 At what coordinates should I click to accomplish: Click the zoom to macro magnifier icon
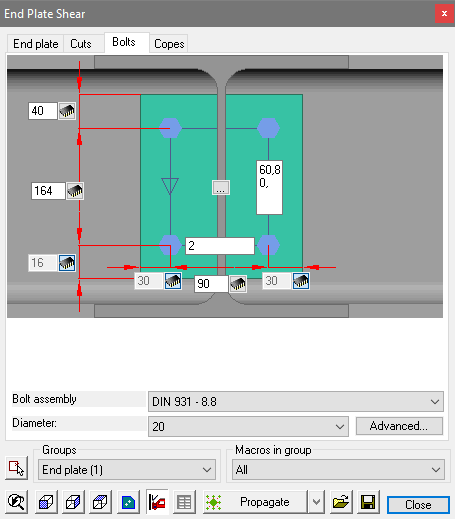[x=17, y=502]
